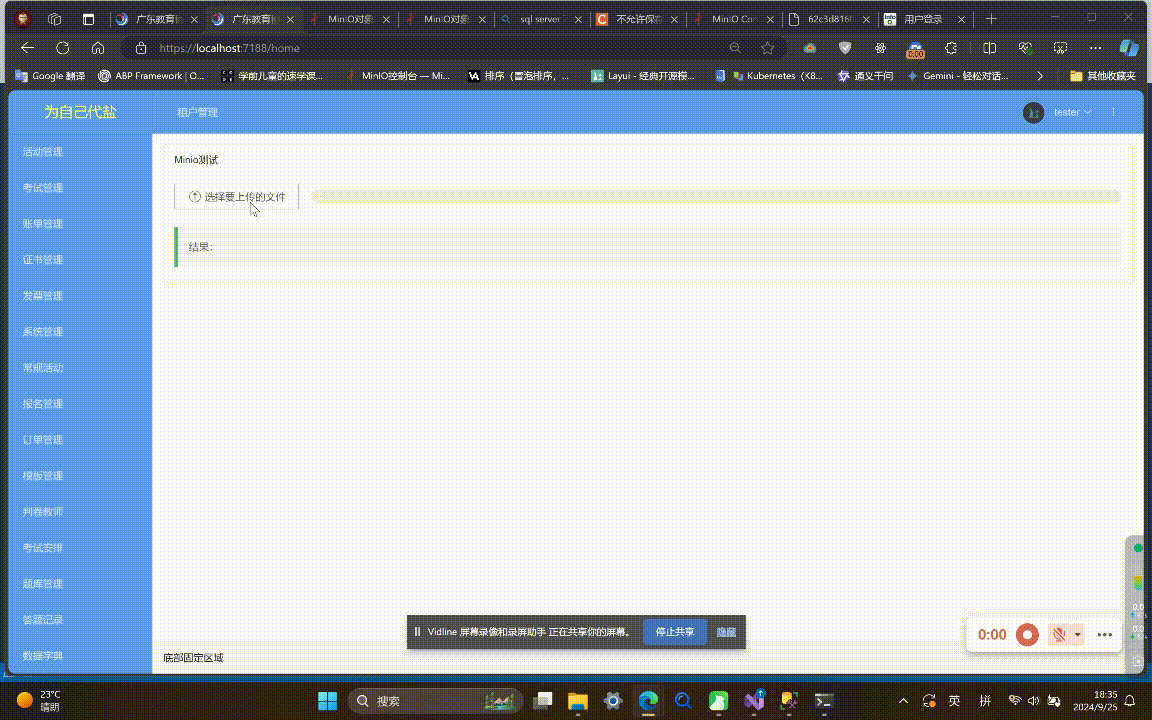This screenshot has width=1152, height=720.
Task: View site information lock icon
Action: [141, 48]
